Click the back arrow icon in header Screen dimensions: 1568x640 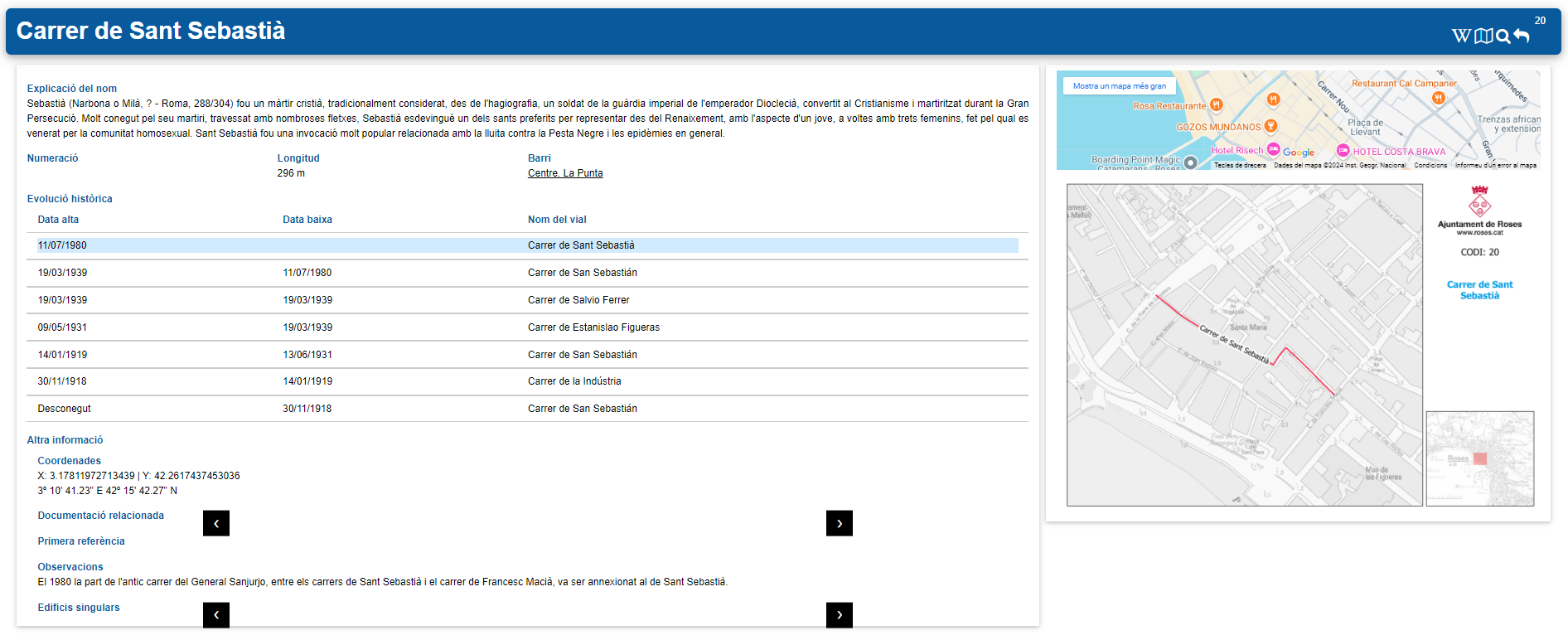pyautogui.click(x=1521, y=36)
